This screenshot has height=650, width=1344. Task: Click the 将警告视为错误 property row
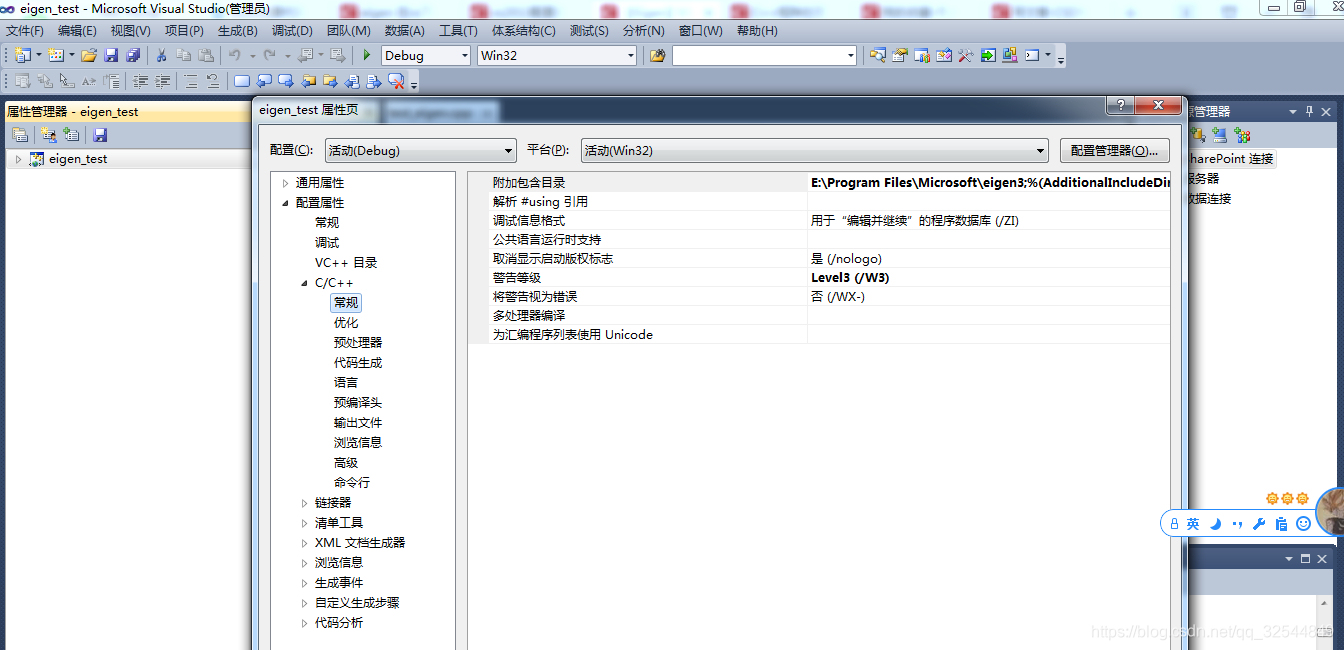click(829, 296)
